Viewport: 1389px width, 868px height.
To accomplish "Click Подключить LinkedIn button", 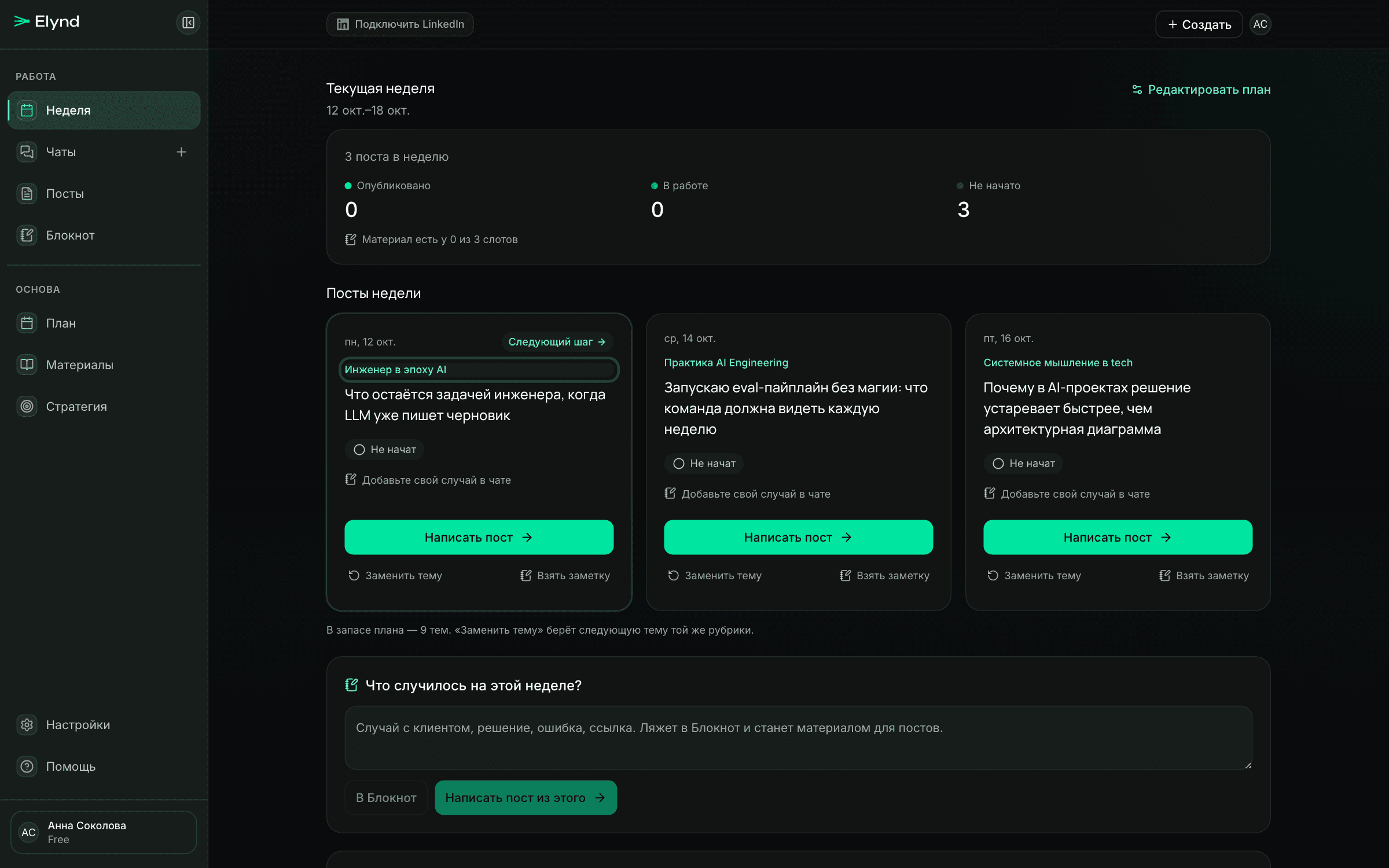I will click(400, 24).
